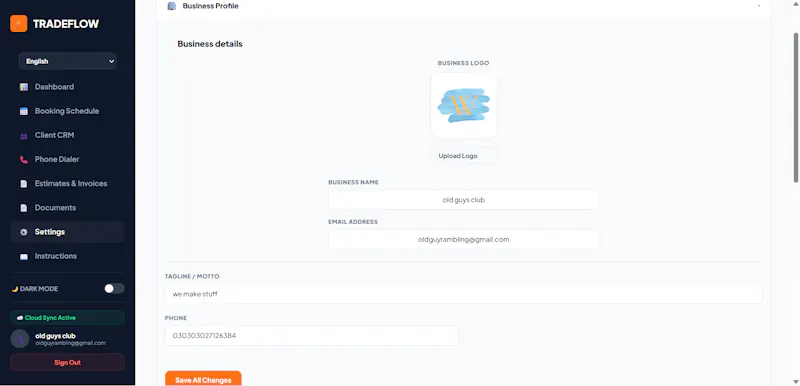Focus the Email Address input field
This screenshot has height=386, width=800.
pos(463,239)
